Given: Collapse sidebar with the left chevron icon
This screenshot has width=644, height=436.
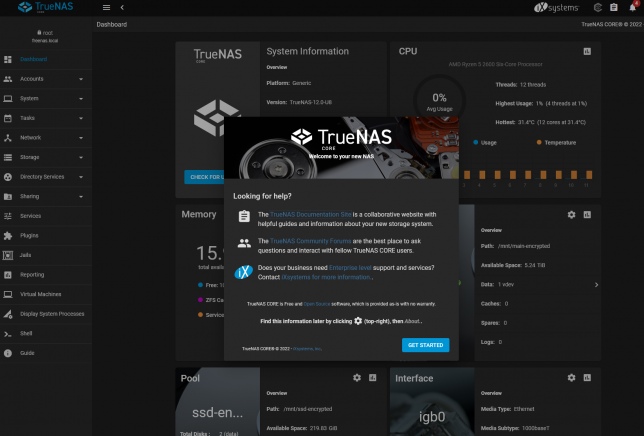Looking at the screenshot, I should point(121,7).
